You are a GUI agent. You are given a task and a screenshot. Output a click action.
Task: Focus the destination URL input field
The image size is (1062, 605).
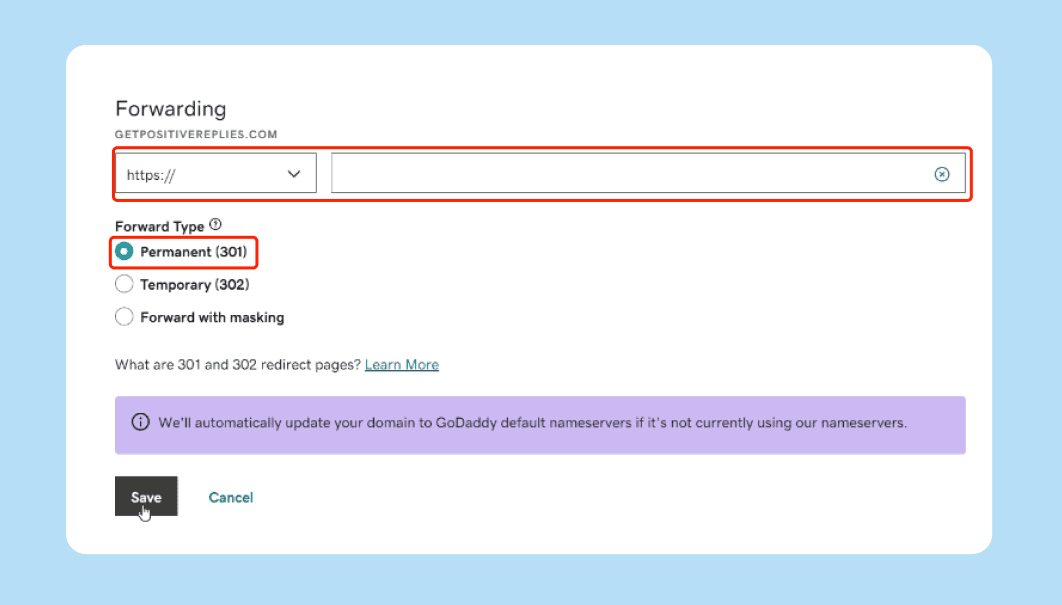(x=630, y=174)
